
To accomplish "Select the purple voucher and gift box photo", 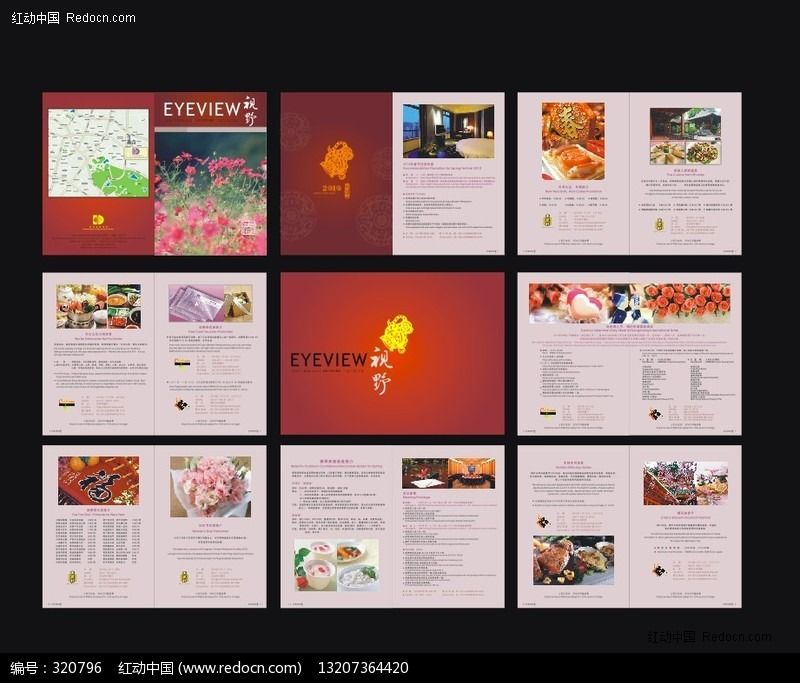I will tap(210, 303).
